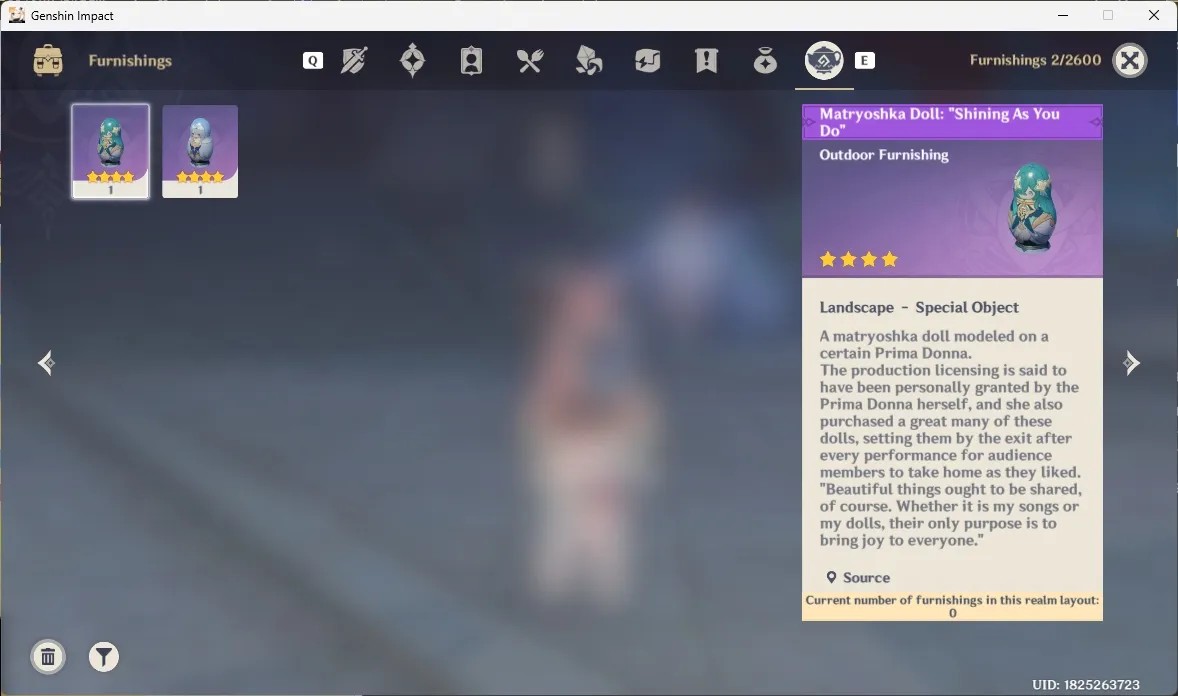Go to previous page with left arrow
Image resolution: width=1178 pixels, height=696 pixels.
coord(47,363)
